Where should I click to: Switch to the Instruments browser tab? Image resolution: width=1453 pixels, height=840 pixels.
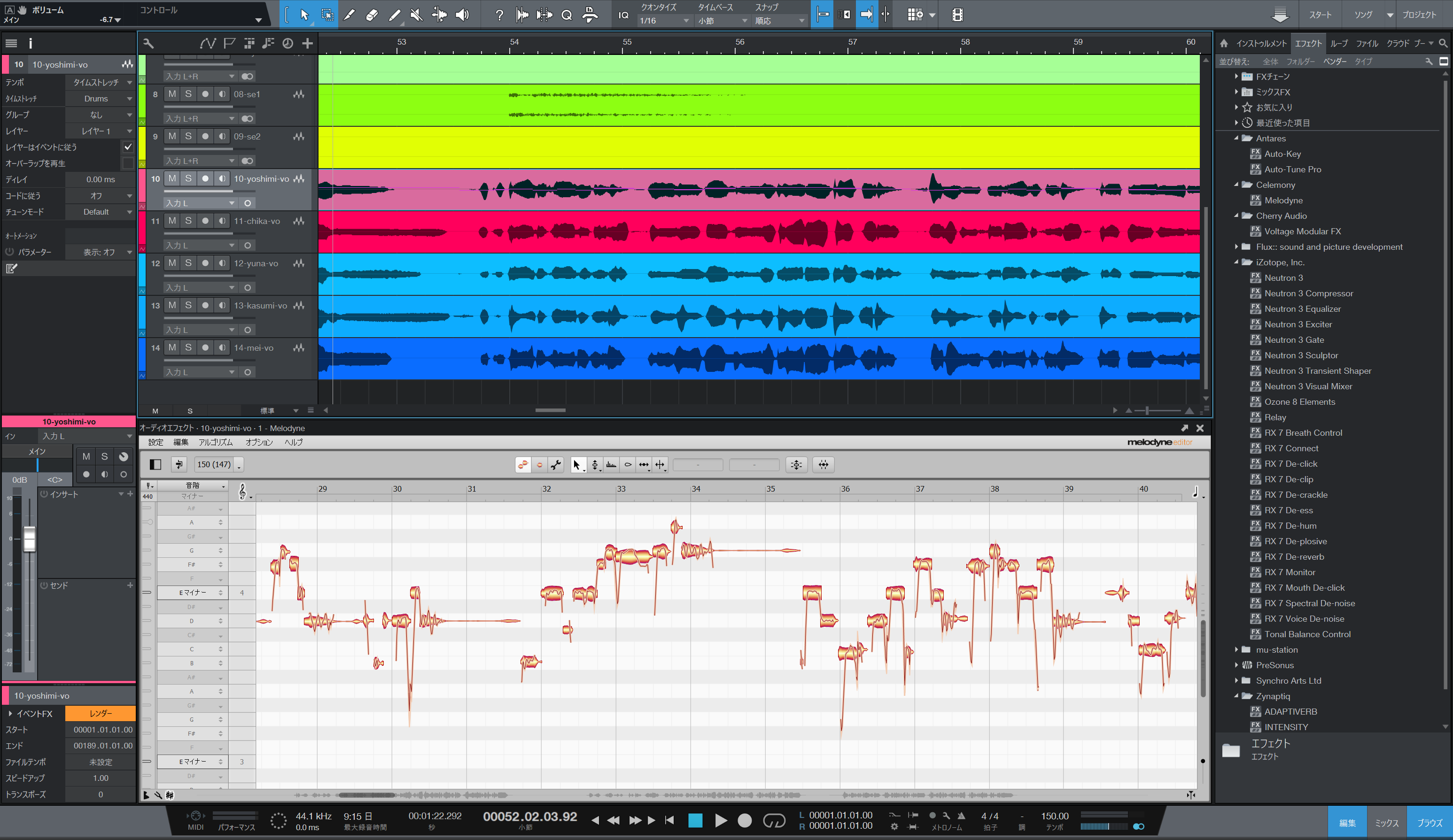coord(1261,43)
